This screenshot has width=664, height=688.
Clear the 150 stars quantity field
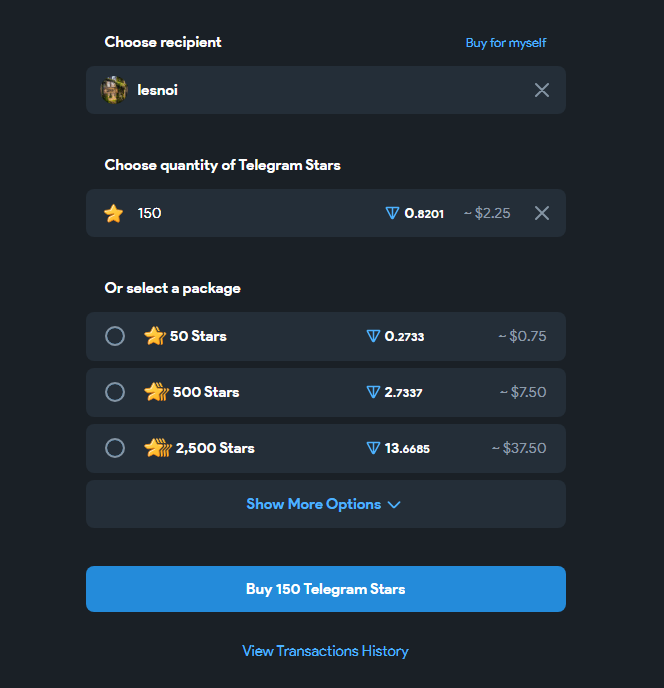pos(542,213)
